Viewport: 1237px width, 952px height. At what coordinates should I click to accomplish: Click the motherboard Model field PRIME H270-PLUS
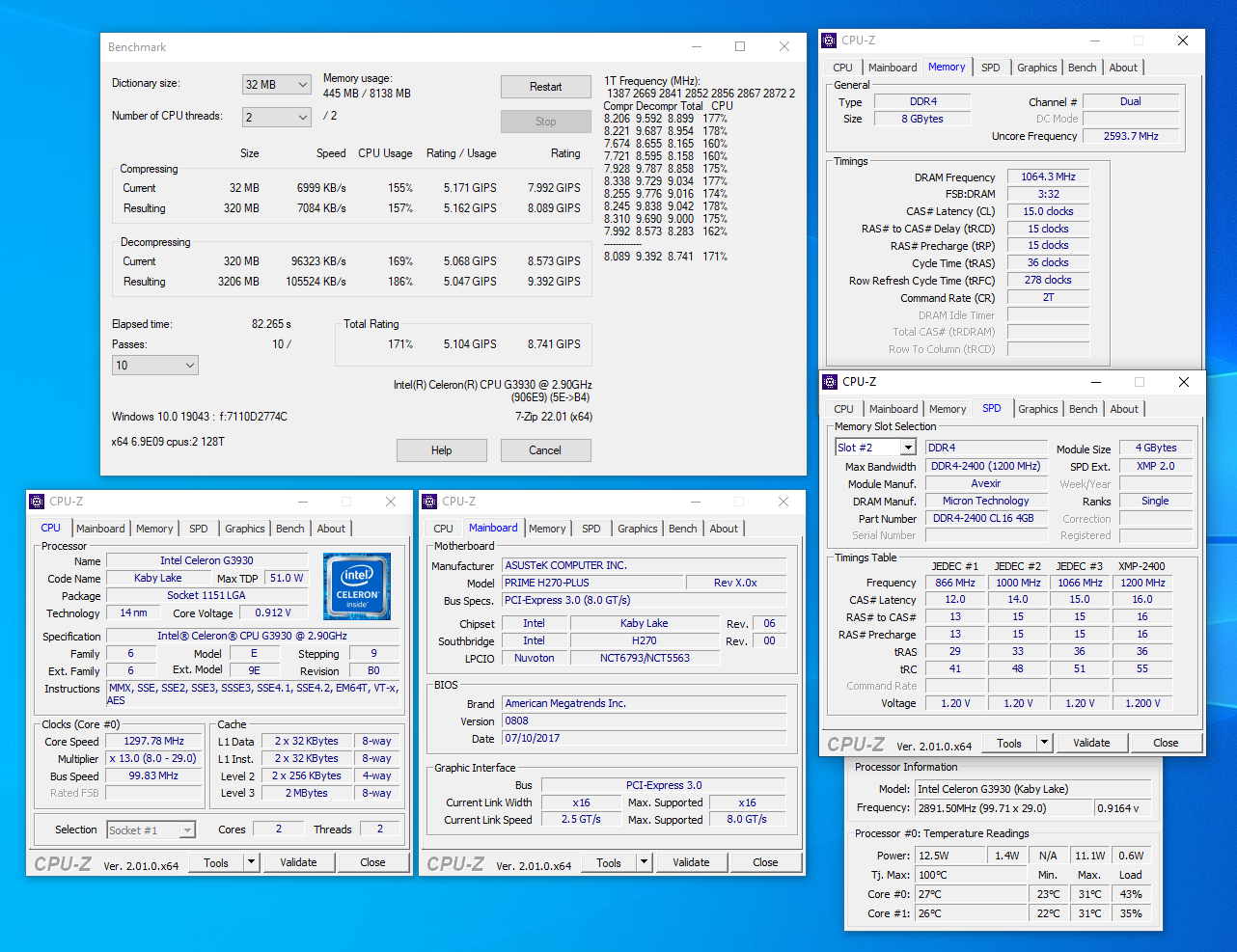(591, 583)
